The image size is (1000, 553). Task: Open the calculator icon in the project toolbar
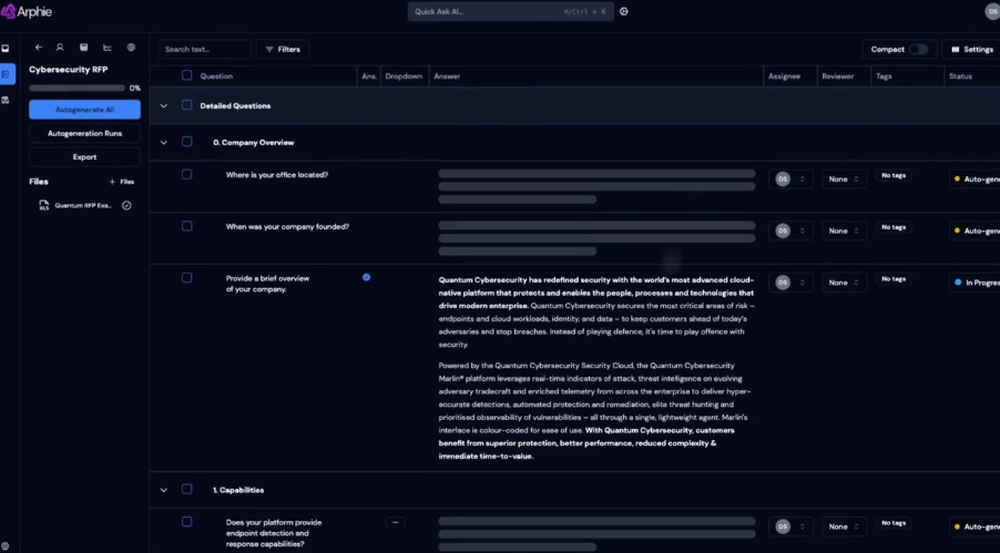[84, 47]
